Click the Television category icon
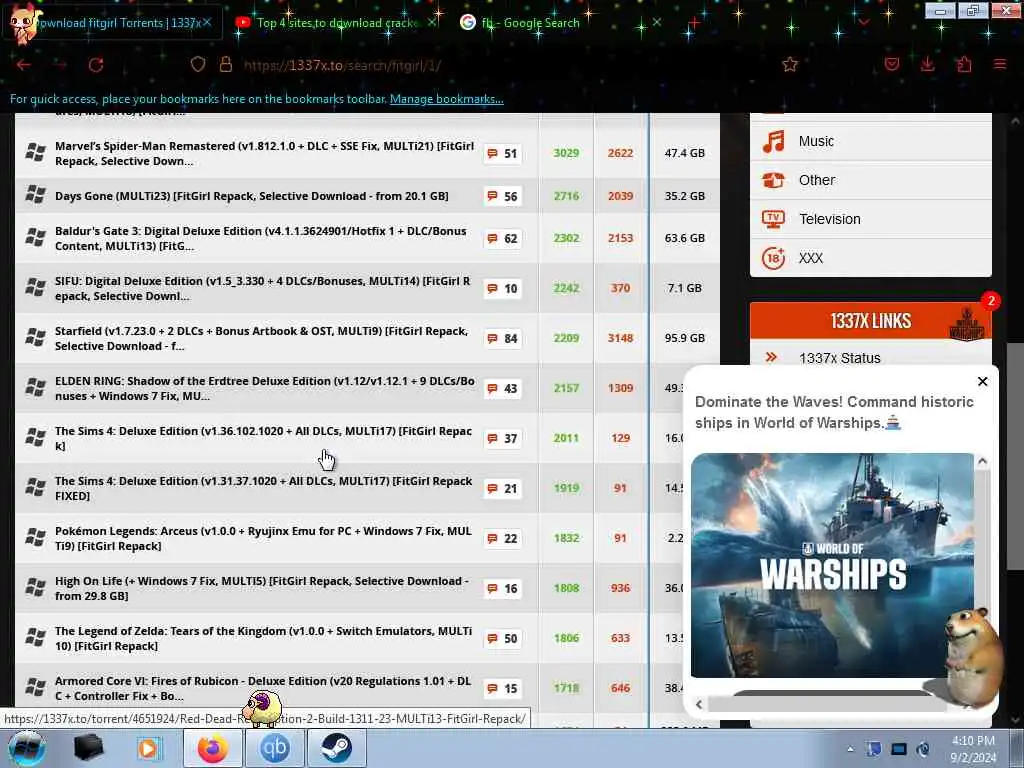The height and width of the screenshot is (768, 1024). coord(774,219)
